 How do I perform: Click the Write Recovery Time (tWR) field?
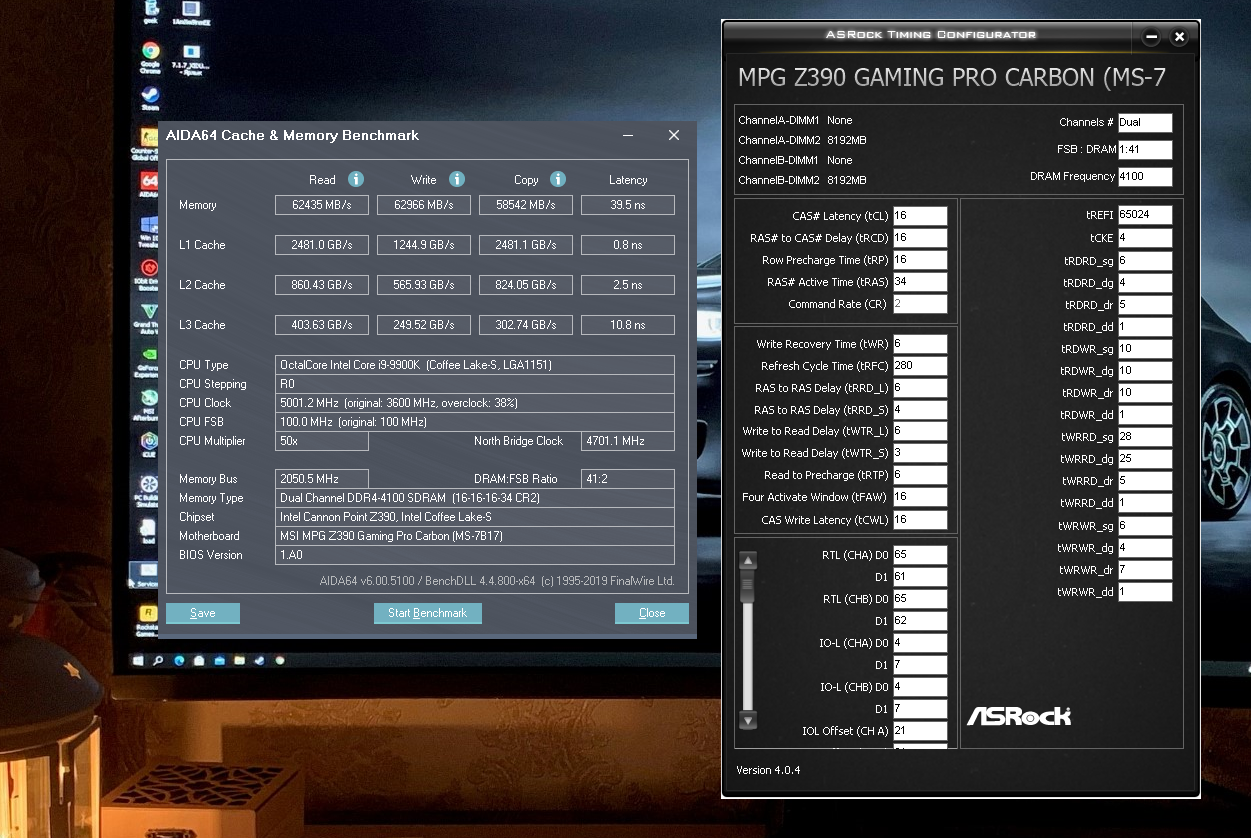click(920, 344)
